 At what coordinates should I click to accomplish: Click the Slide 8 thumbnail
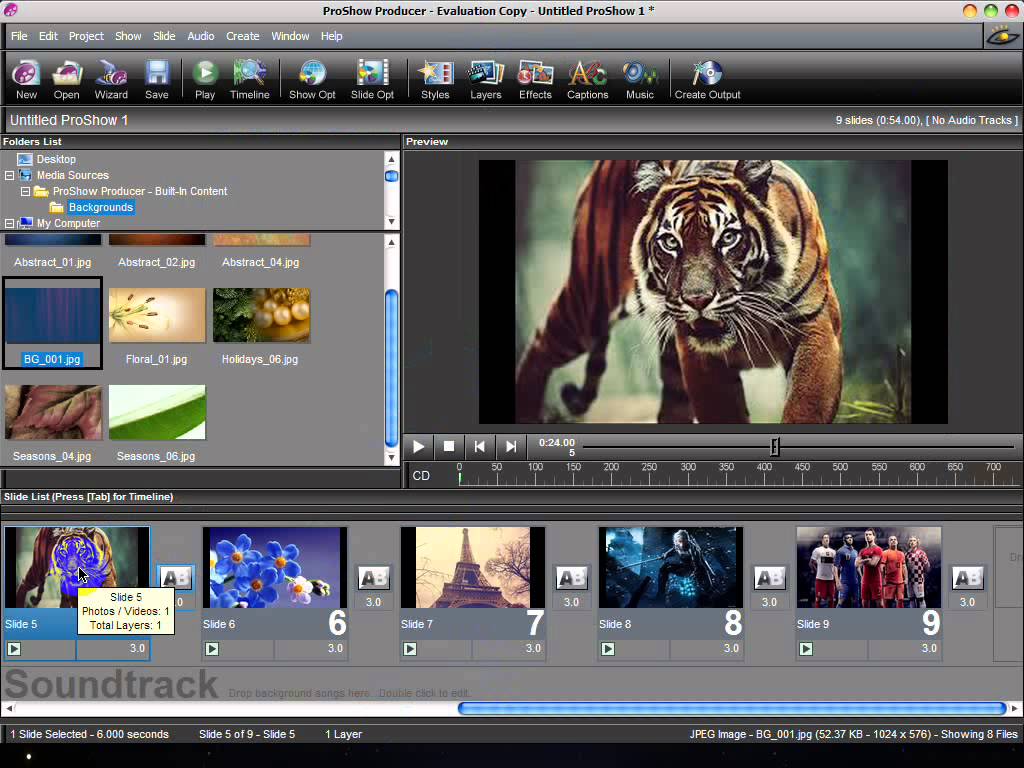(x=671, y=568)
